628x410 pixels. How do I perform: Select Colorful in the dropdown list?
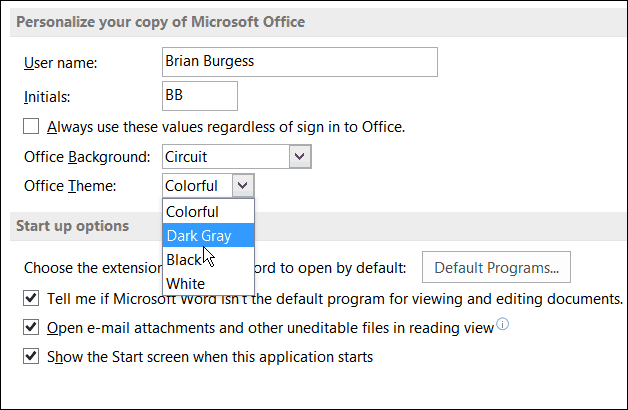tap(208, 211)
